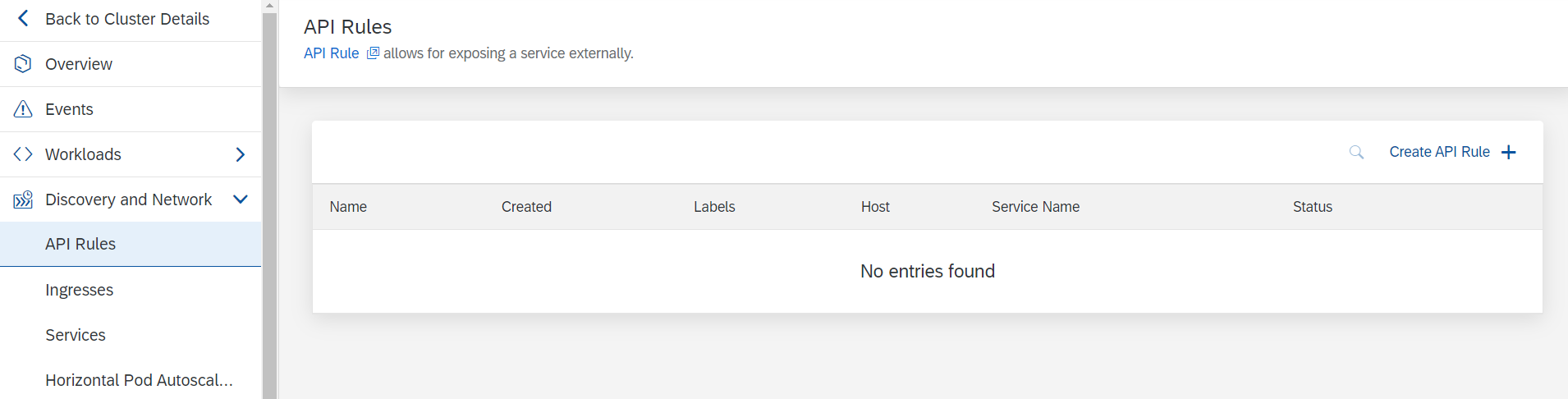The height and width of the screenshot is (399, 1568).
Task: Click the Status column header
Action: click(1312, 207)
